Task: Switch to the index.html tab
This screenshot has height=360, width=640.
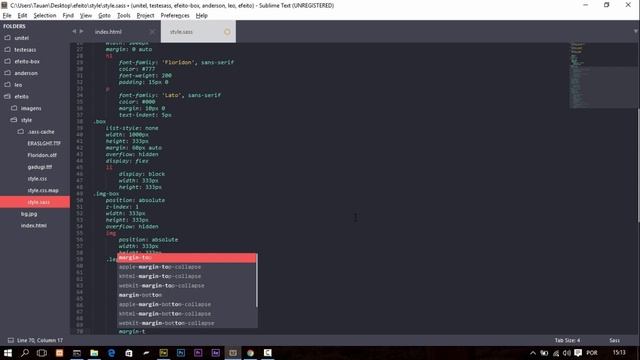Action: (x=108, y=32)
